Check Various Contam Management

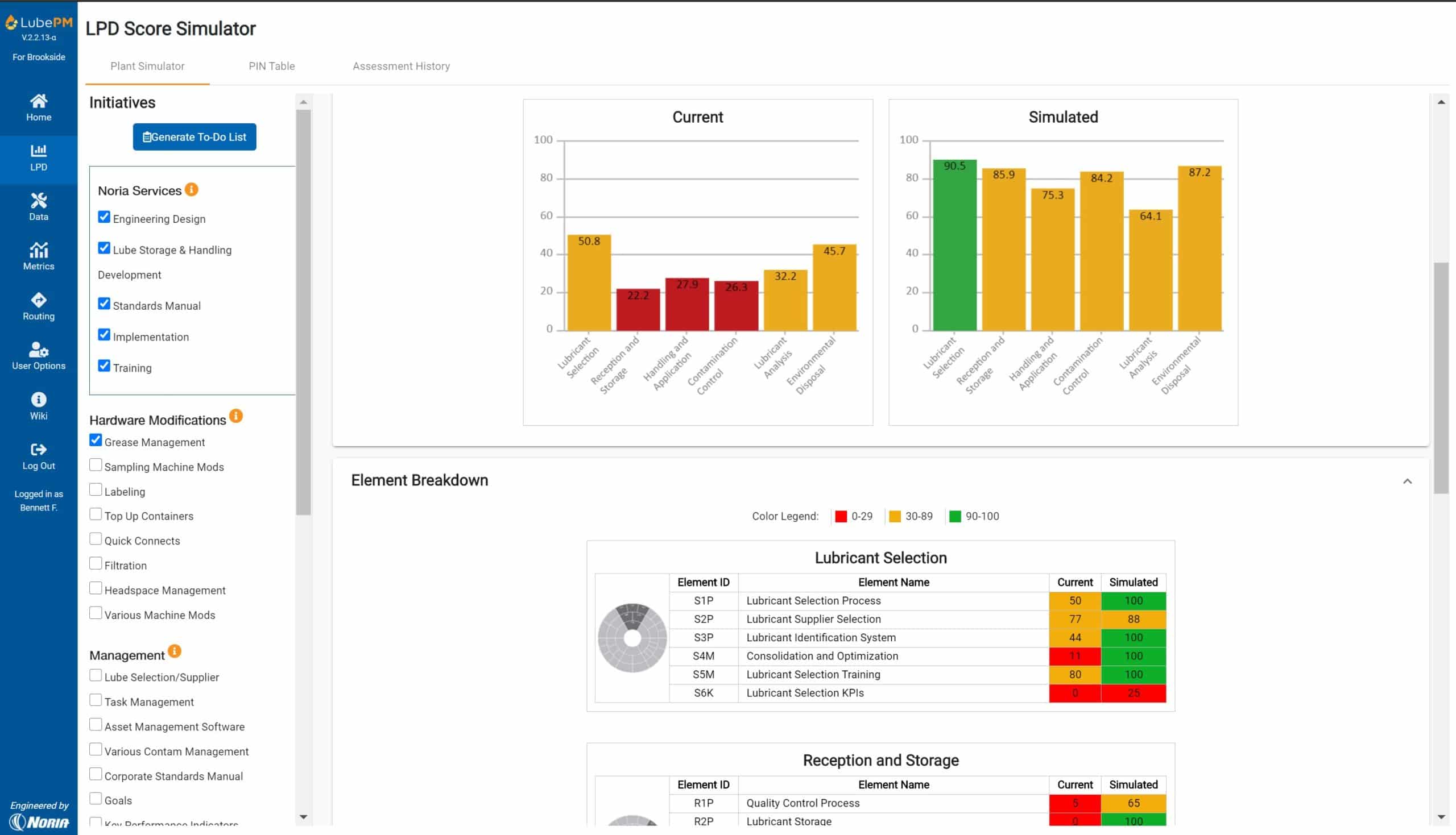[96, 749]
